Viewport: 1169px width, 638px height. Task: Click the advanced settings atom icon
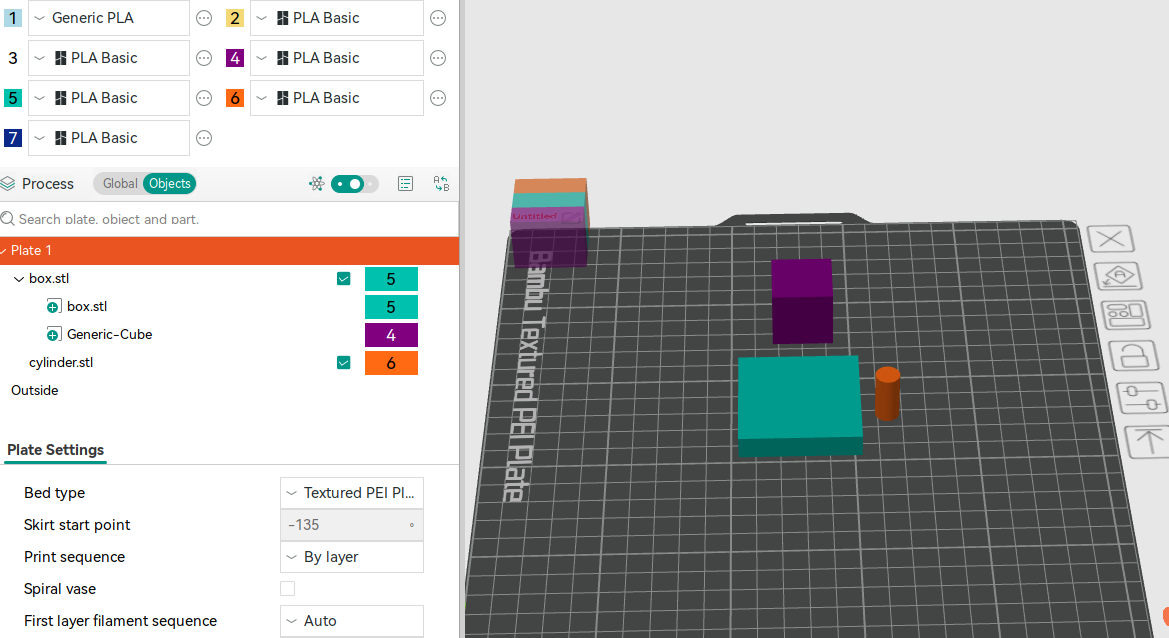pyautogui.click(x=316, y=183)
